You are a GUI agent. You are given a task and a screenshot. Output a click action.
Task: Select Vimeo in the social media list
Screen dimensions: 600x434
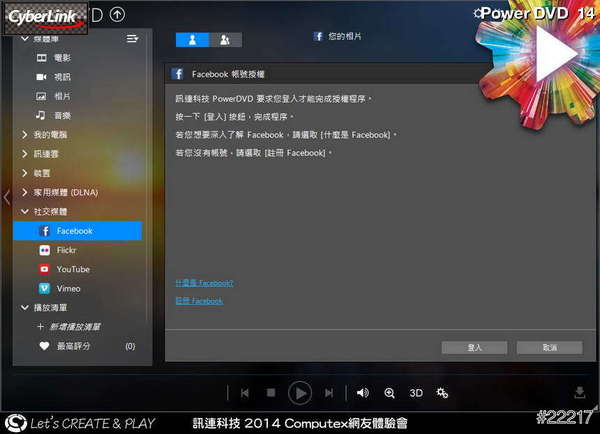60,289
